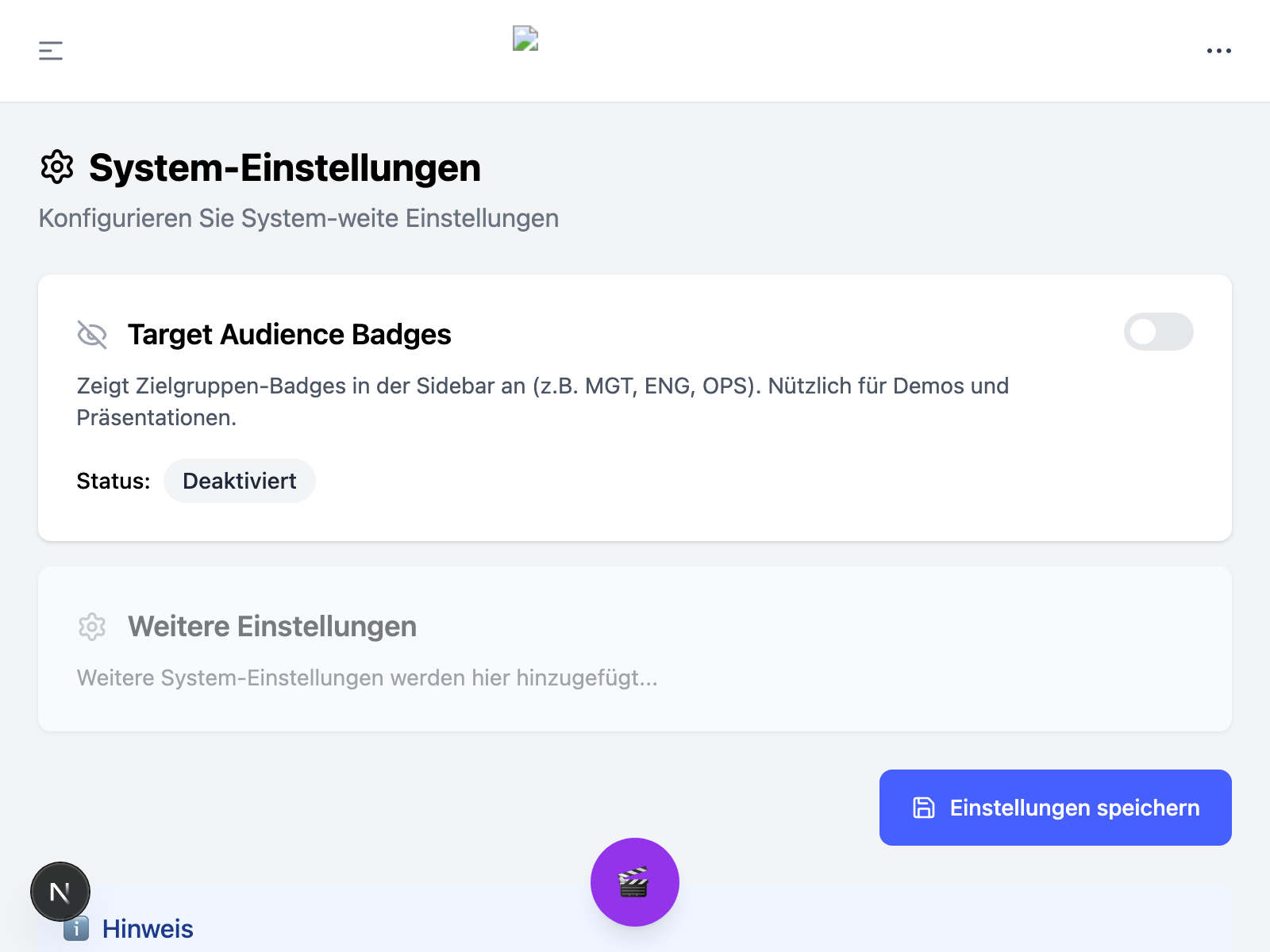Screen dimensions: 1270x952
Task: Click the subtitle 'Konfigurieren Sie System-weite Einstellungen'
Action: tap(298, 218)
